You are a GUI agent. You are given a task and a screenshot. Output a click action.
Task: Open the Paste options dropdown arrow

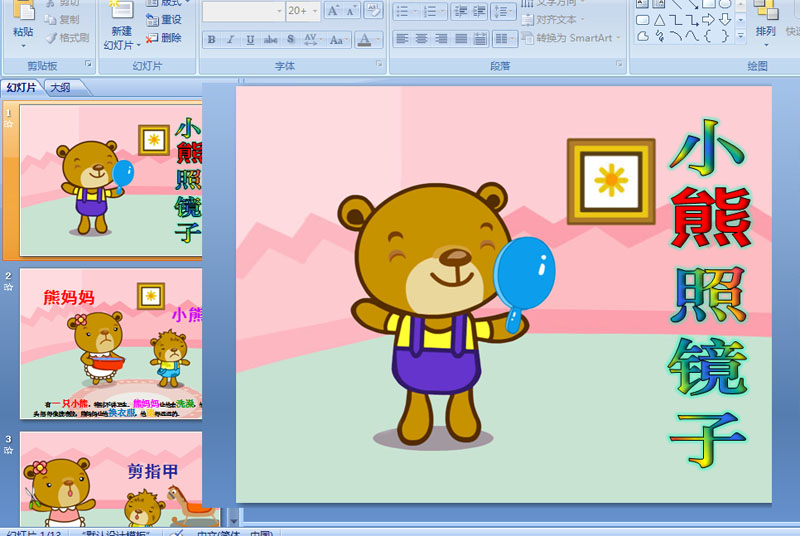(x=23, y=46)
